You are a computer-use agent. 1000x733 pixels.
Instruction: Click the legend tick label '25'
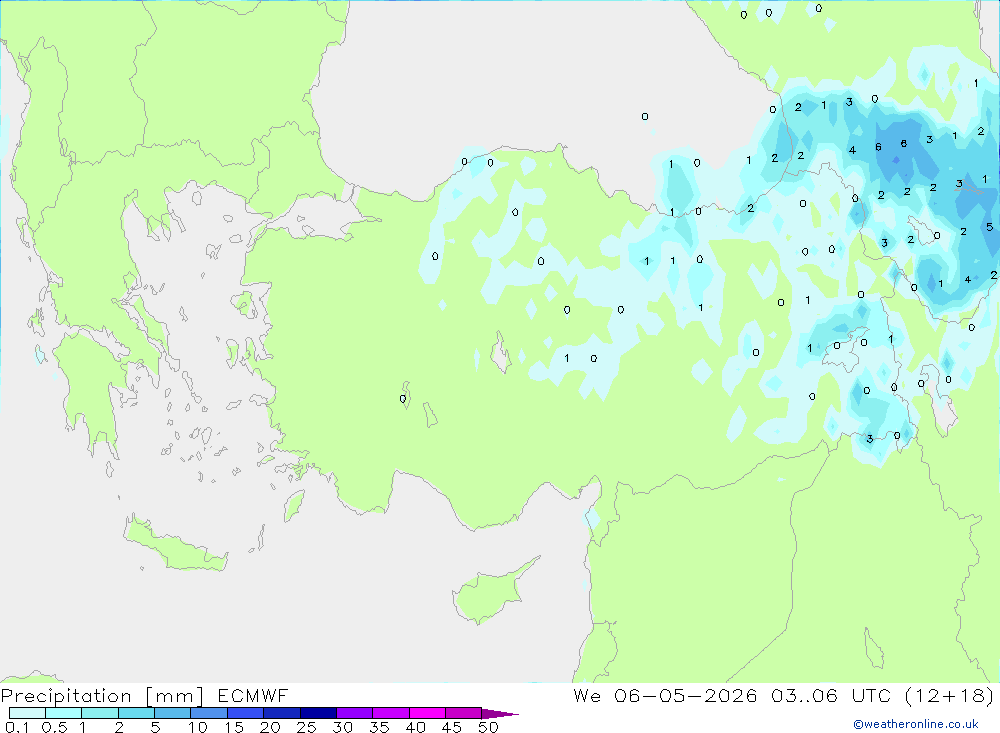[x=307, y=727]
